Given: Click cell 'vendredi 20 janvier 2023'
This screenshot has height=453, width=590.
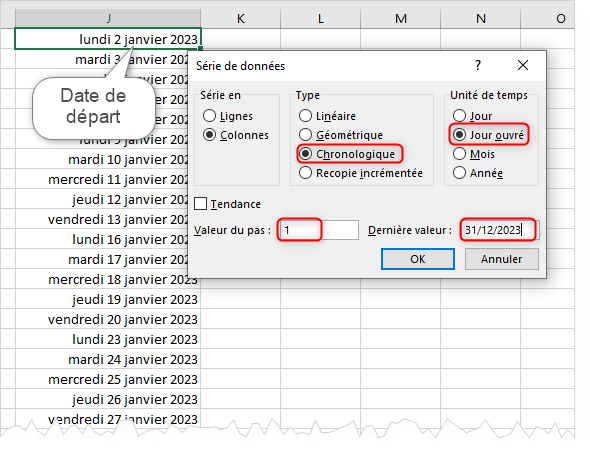Looking at the screenshot, I should click(x=108, y=319).
